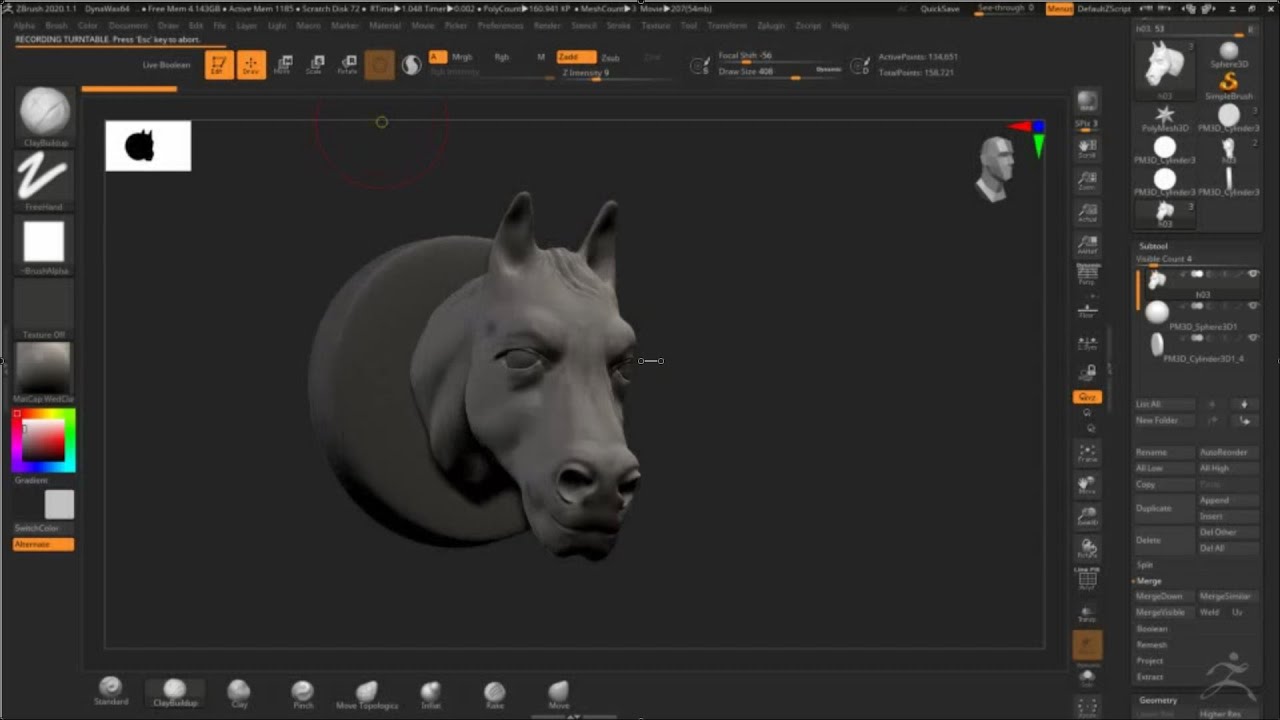Click the orange-bordered gizmo icon in top shelf

pyautogui.click(x=379, y=65)
